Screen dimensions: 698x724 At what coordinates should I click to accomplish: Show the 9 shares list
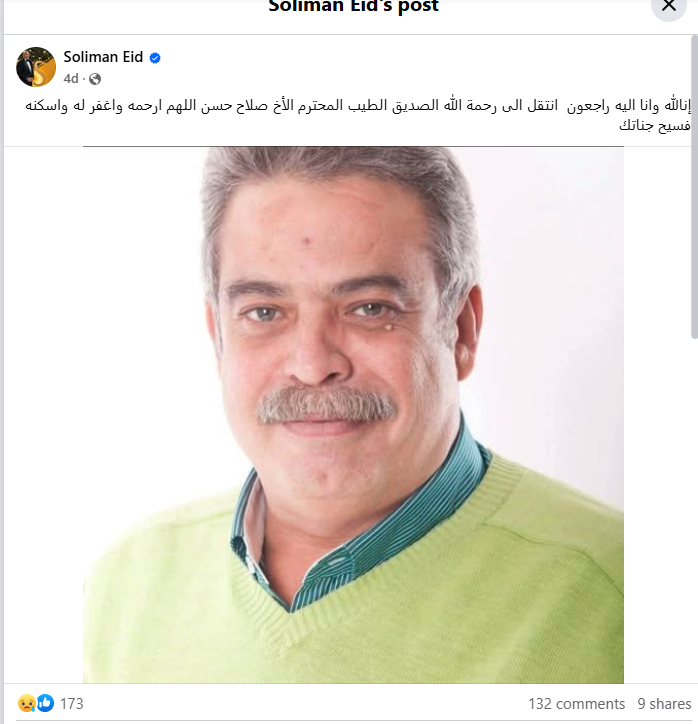664,704
